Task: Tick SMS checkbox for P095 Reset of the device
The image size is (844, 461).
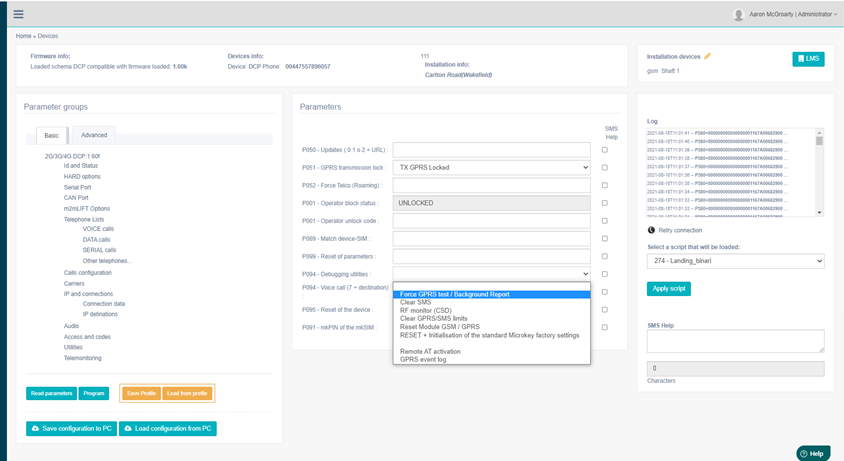Action: tap(604, 310)
